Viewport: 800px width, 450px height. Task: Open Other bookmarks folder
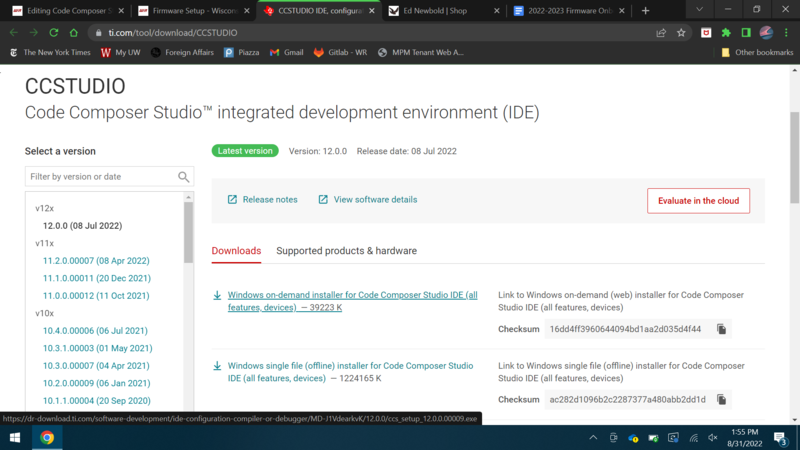click(x=757, y=52)
